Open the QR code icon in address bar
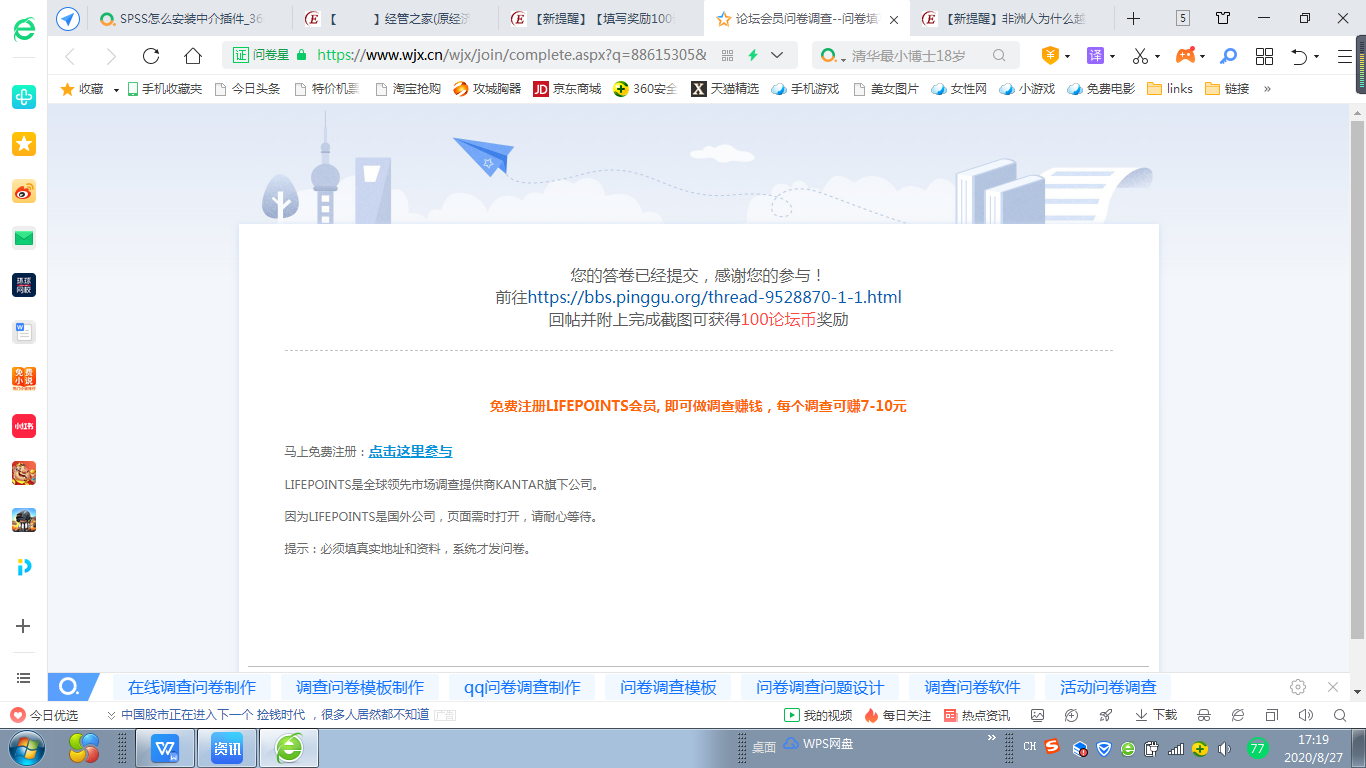The image size is (1366, 768). coord(727,56)
